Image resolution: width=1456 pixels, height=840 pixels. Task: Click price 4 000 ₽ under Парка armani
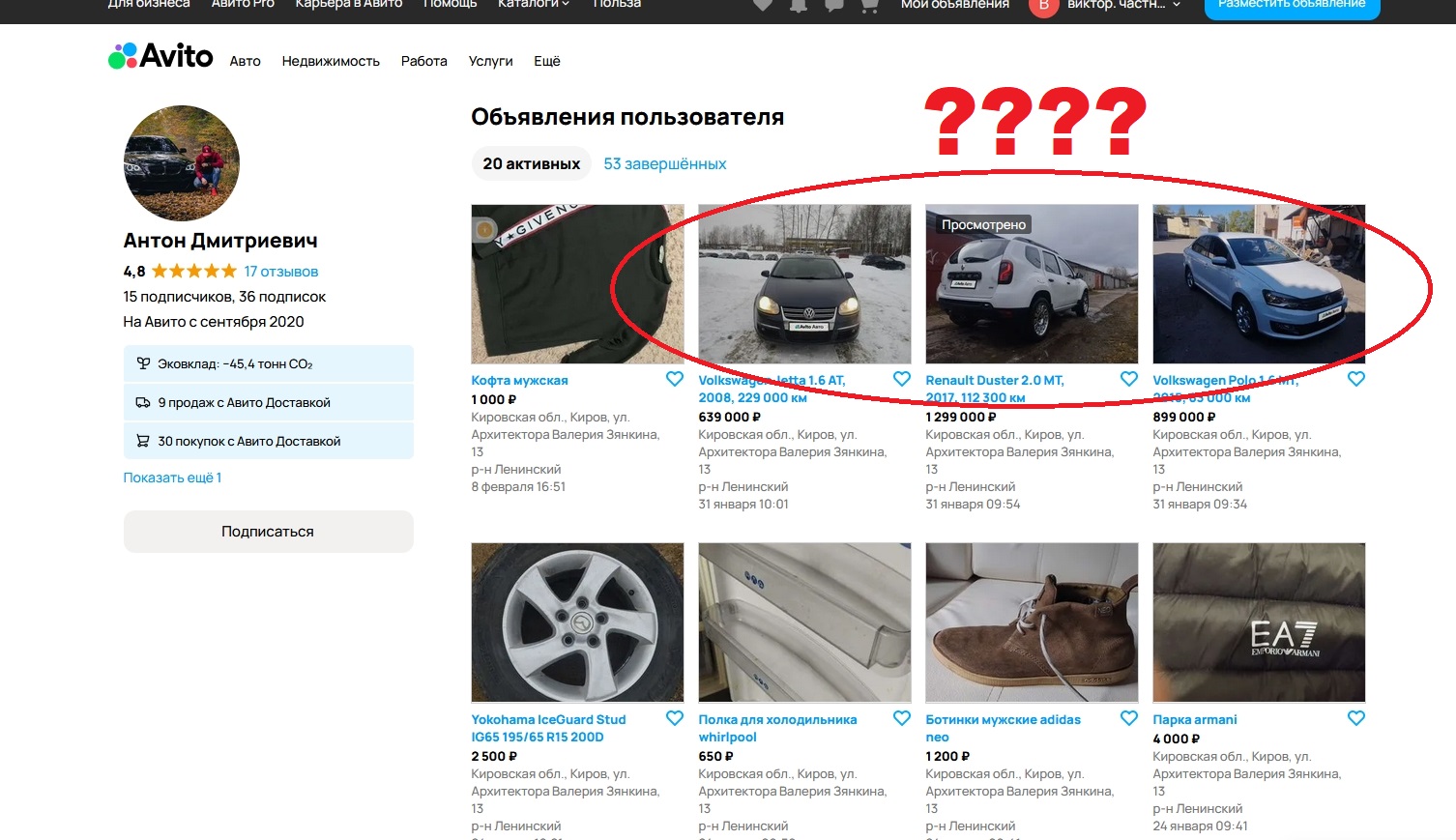tap(1177, 739)
